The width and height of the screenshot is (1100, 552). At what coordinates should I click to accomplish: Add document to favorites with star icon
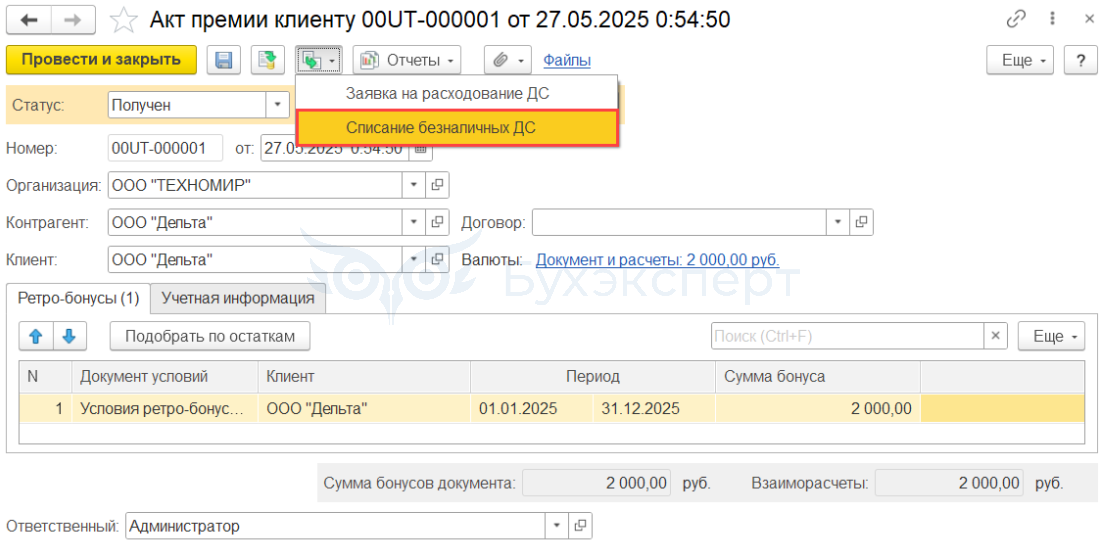[x=123, y=20]
